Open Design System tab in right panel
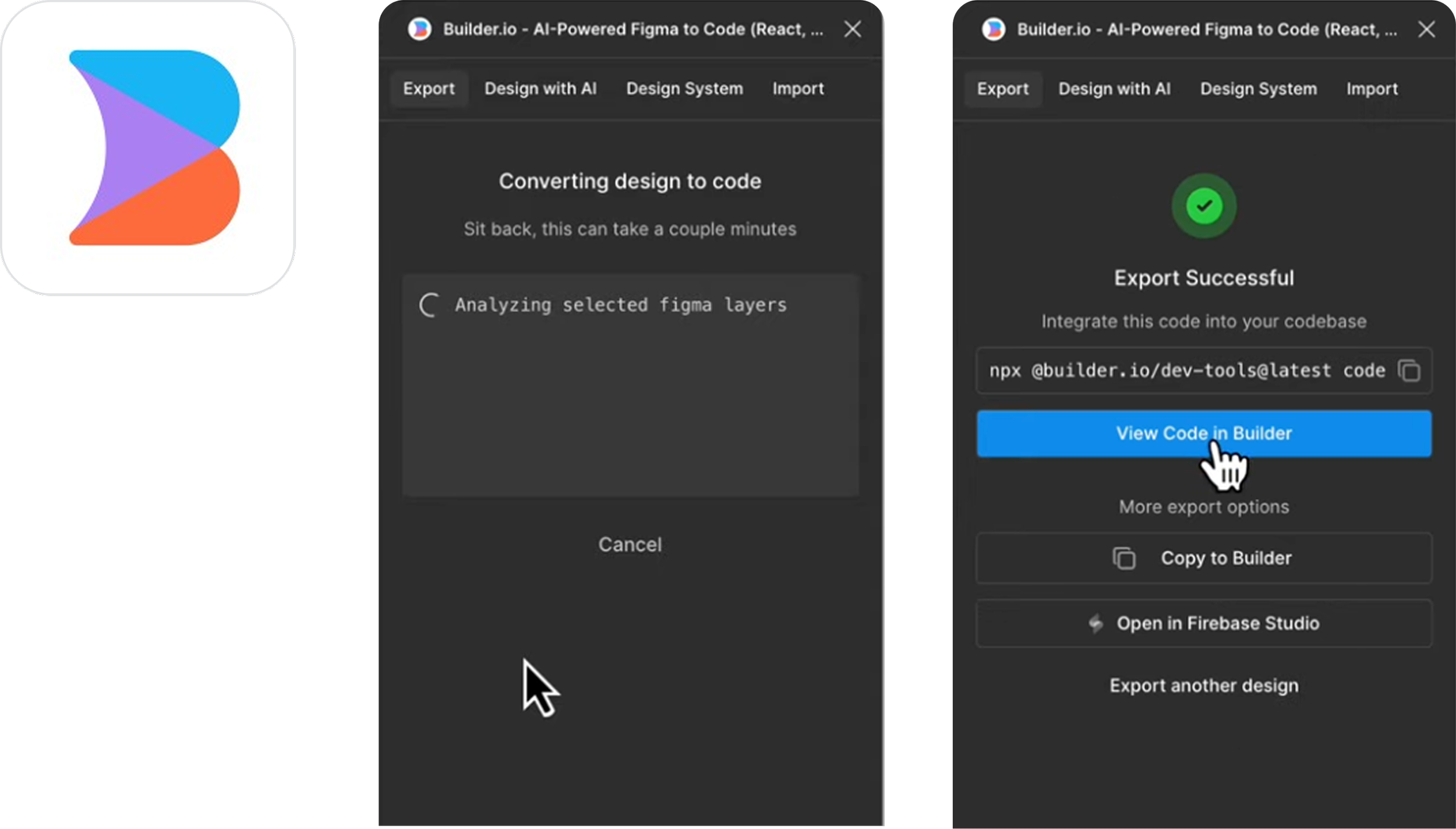 tap(1258, 89)
